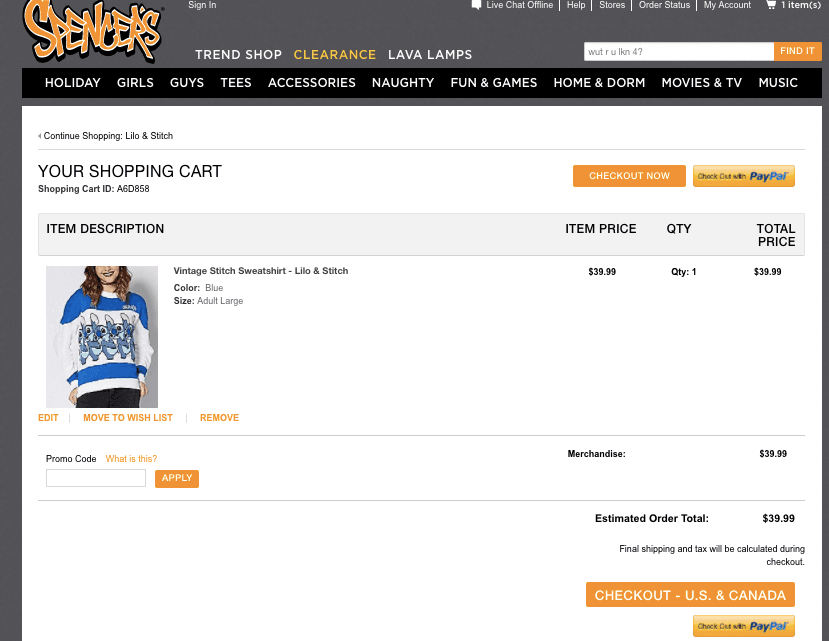Screen dimensions: 829x641
Task: Click the bottom PayPal checkout button
Action: coord(743,626)
